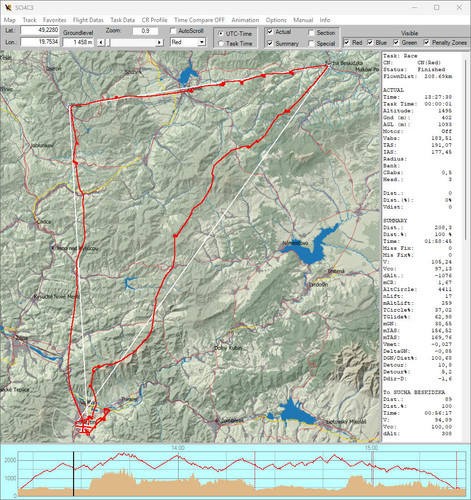The height and width of the screenshot is (500, 471).
Task: Open the Info menu
Action: pos(325,20)
